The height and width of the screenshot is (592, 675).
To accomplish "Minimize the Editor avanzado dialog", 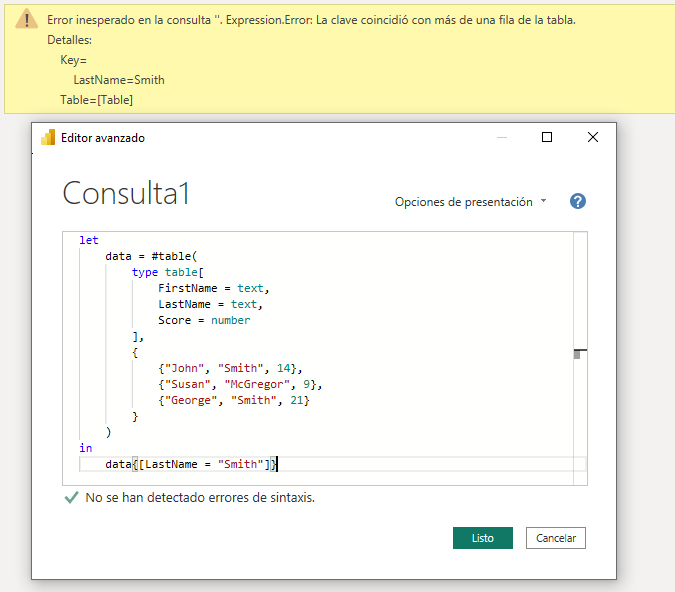I will [501, 138].
